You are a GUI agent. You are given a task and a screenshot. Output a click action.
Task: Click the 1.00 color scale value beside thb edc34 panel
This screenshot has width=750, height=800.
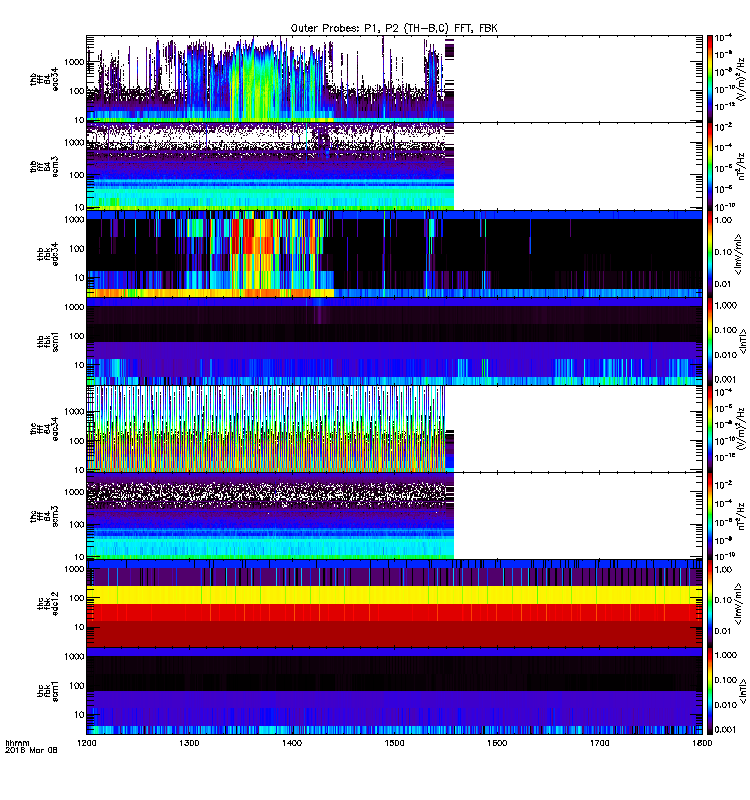pyautogui.click(x=723, y=220)
